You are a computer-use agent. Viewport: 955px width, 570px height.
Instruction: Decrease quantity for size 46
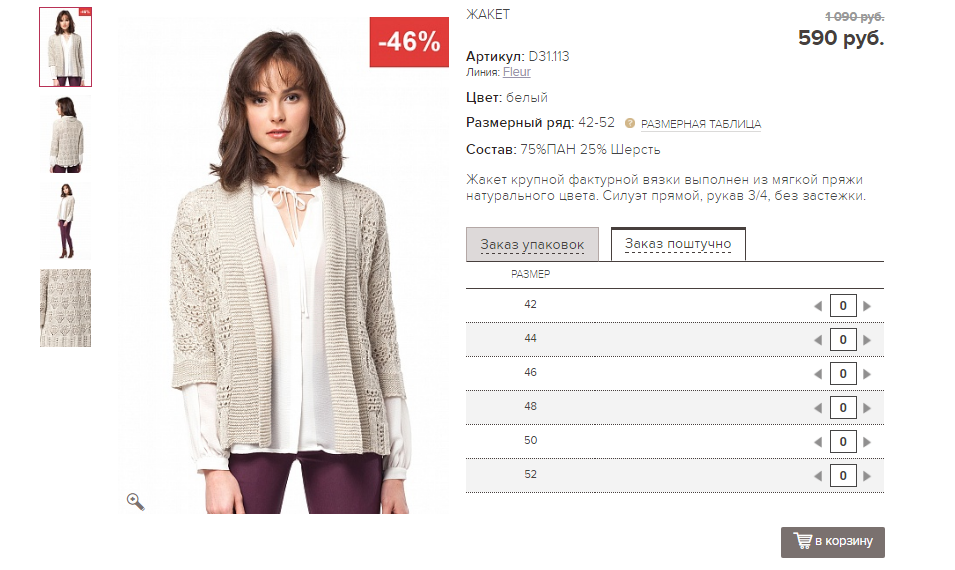(818, 374)
